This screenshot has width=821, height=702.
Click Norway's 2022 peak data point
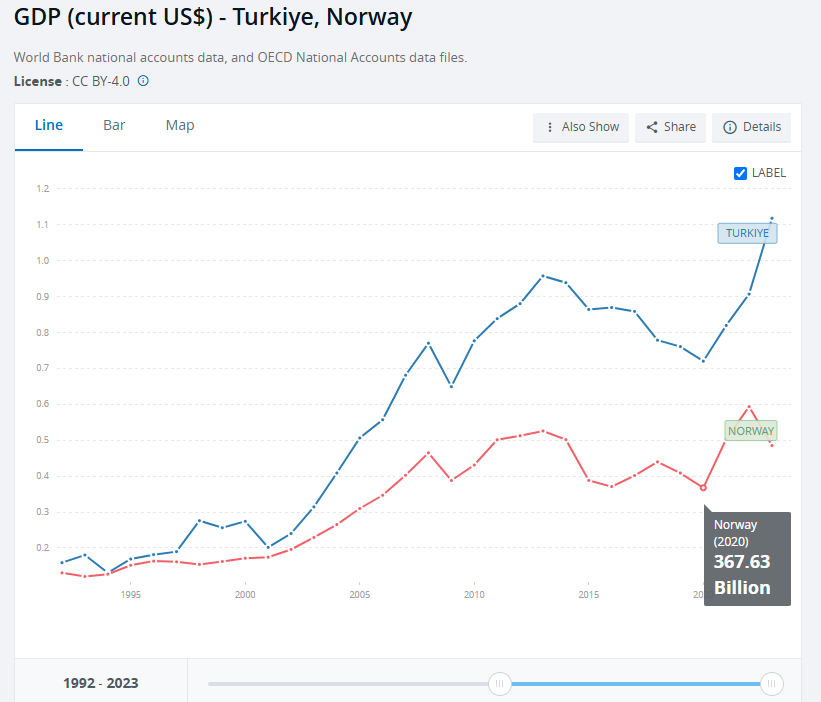point(749,406)
